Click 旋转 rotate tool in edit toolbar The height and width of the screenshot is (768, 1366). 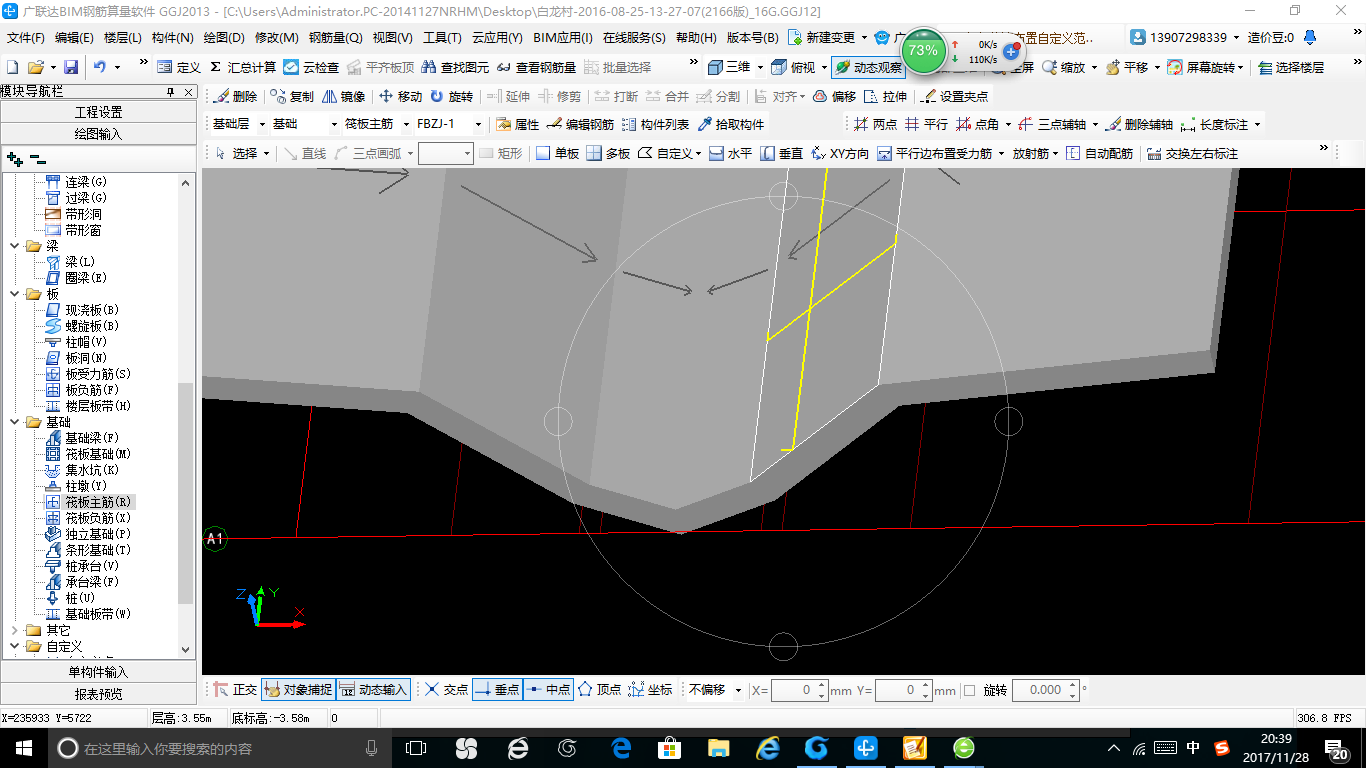452,97
